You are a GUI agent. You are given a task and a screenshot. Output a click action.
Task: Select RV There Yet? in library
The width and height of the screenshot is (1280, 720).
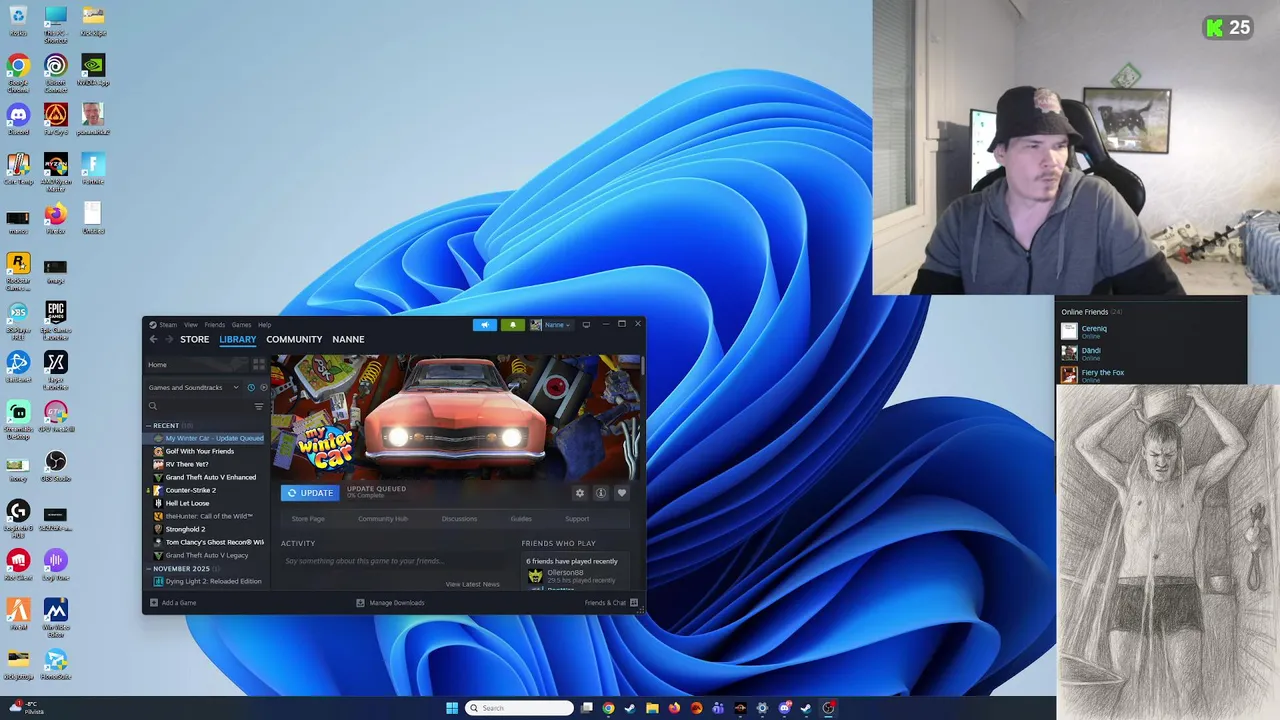tap(187, 464)
